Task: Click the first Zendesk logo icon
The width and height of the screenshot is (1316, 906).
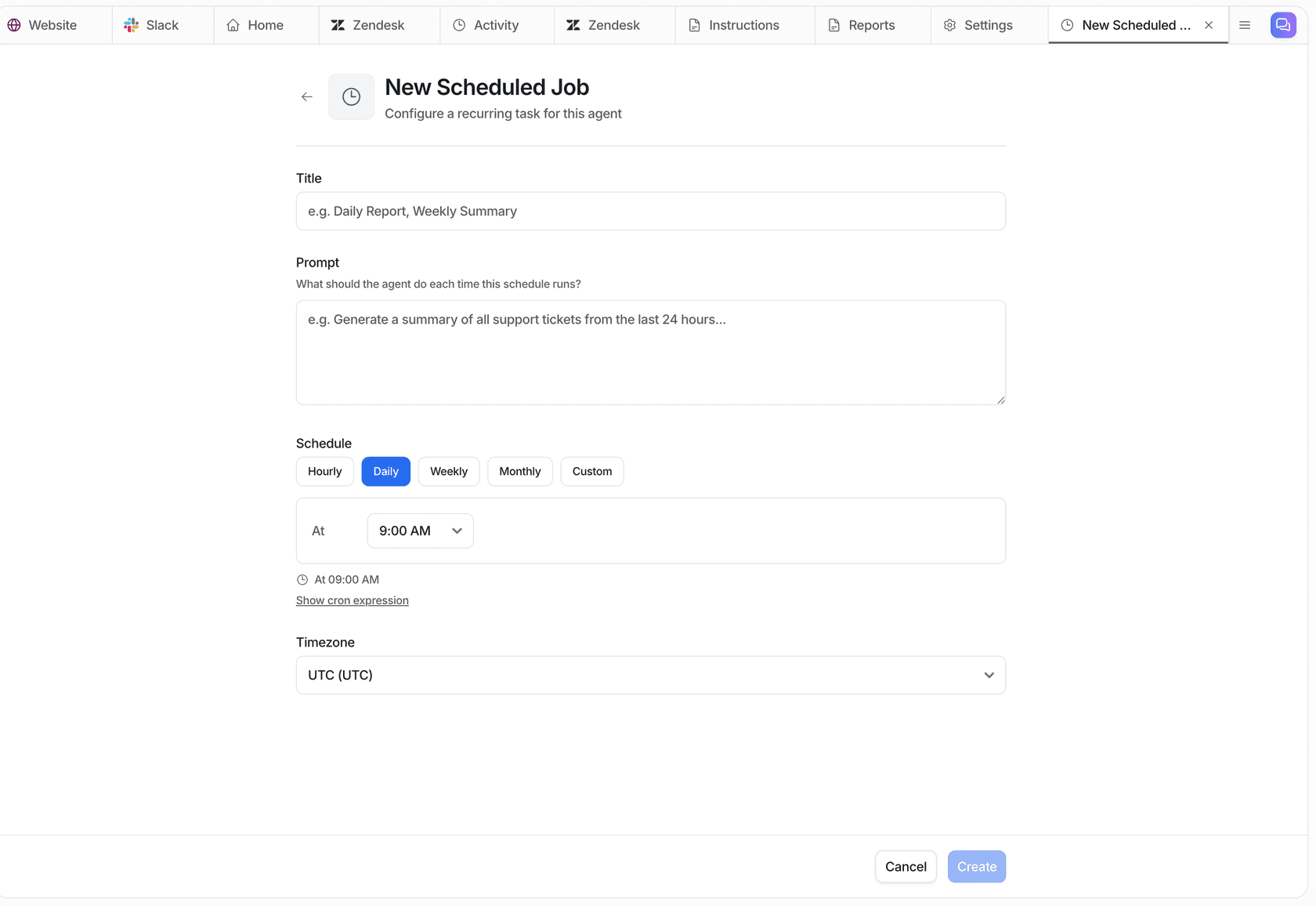Action: coord(338,25)
